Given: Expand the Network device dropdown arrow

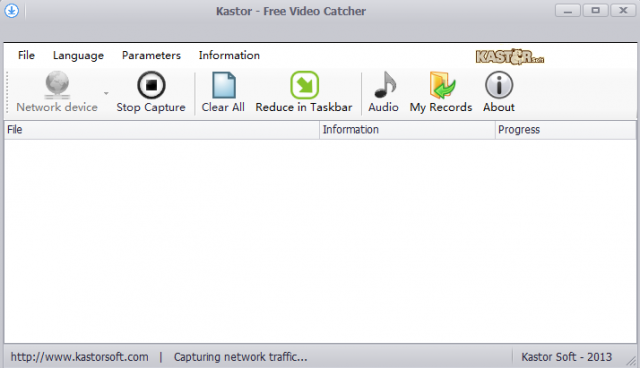Looking at the screenshot, I should 106,93.
